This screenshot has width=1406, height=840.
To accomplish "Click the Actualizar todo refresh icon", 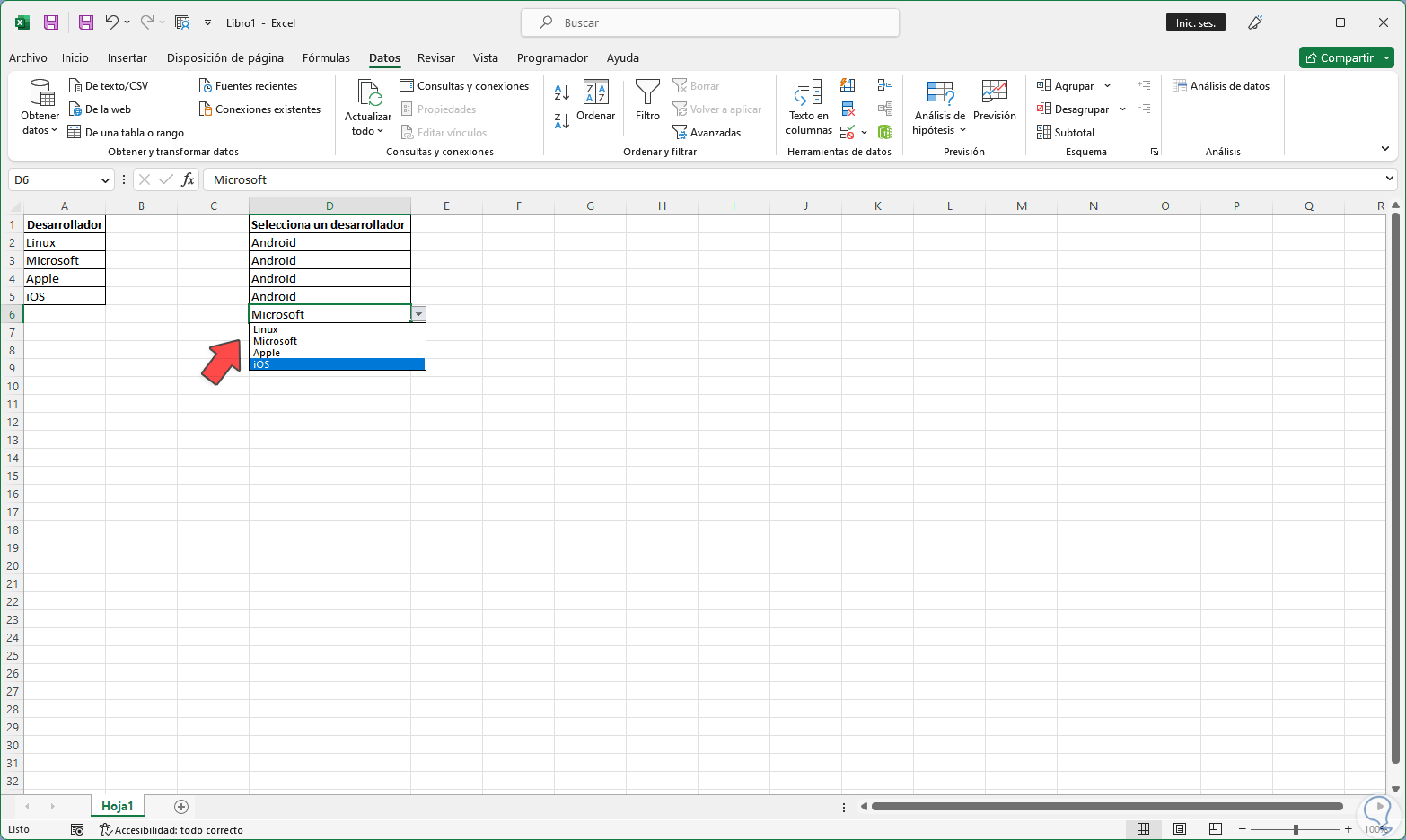I will [369, 92].
